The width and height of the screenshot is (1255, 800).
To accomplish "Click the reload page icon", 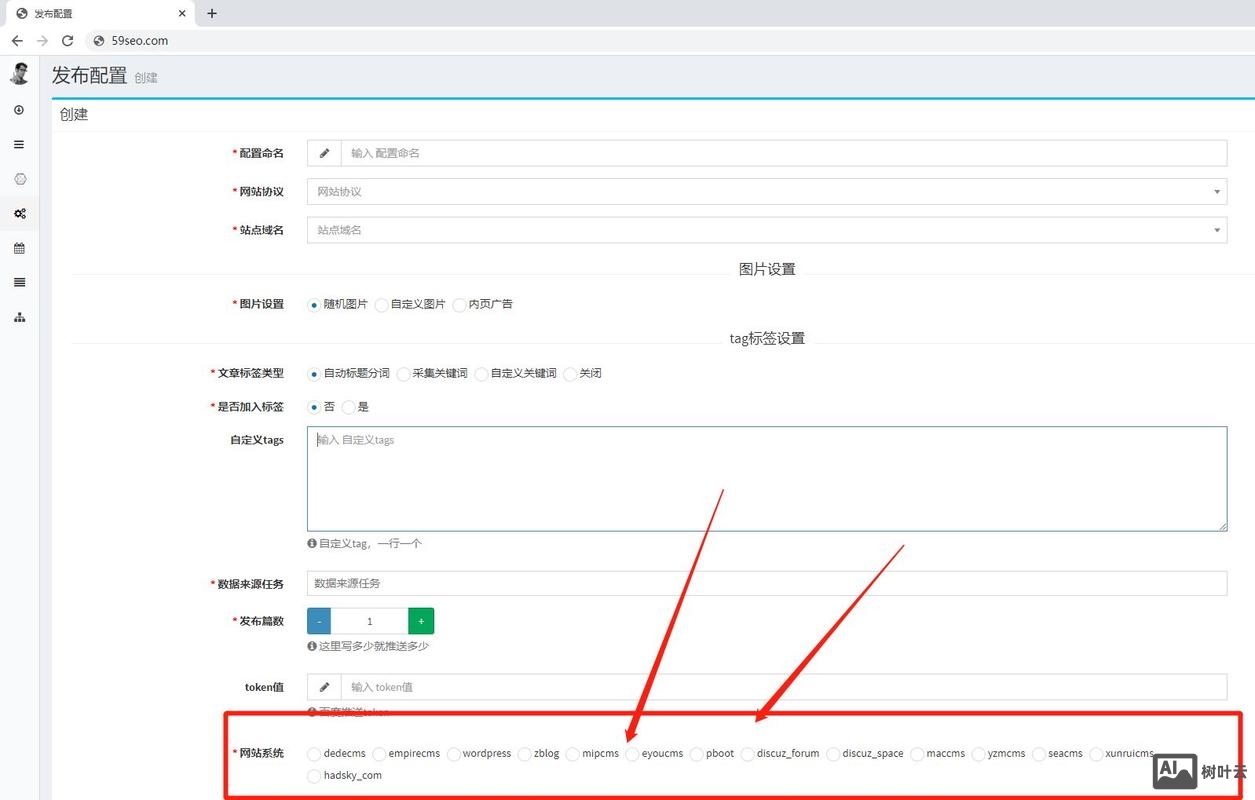I will (x=67, y=41).
